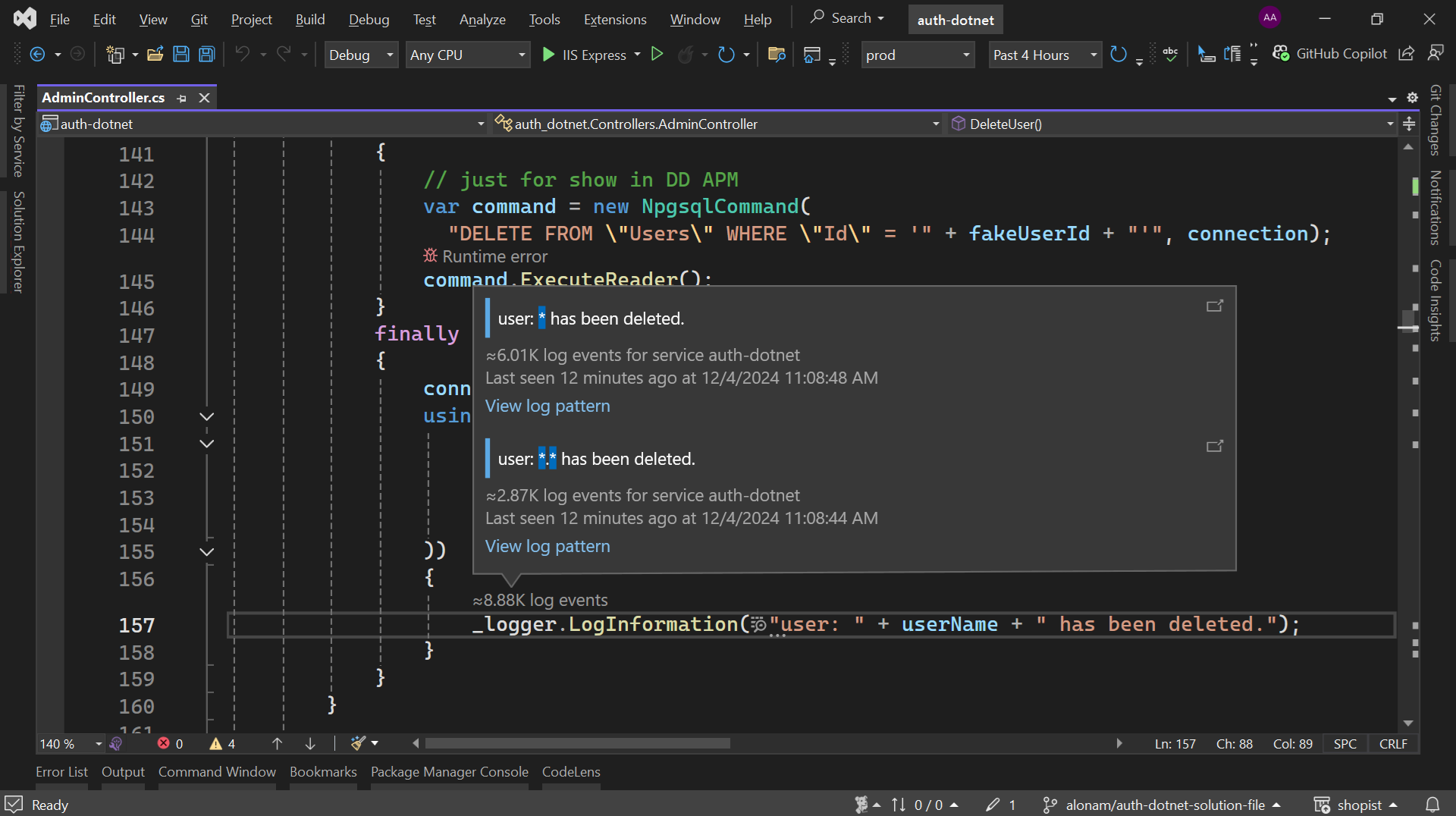
Task: Click the Git Changes notification icon bottom right
Action: (1432, 805)
